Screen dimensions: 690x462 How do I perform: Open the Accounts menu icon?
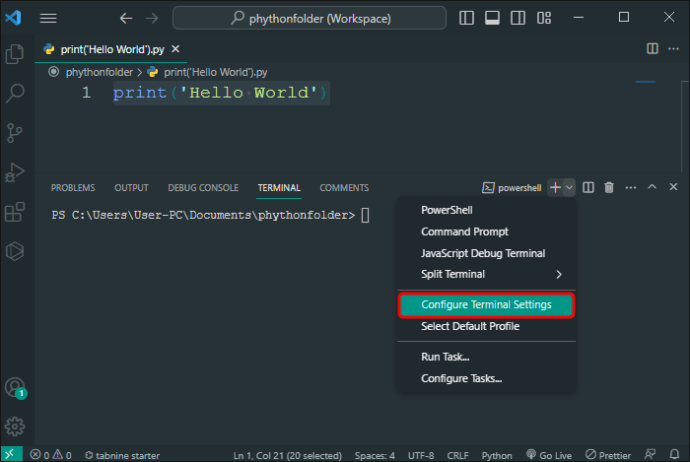click(x=15, y=388)
